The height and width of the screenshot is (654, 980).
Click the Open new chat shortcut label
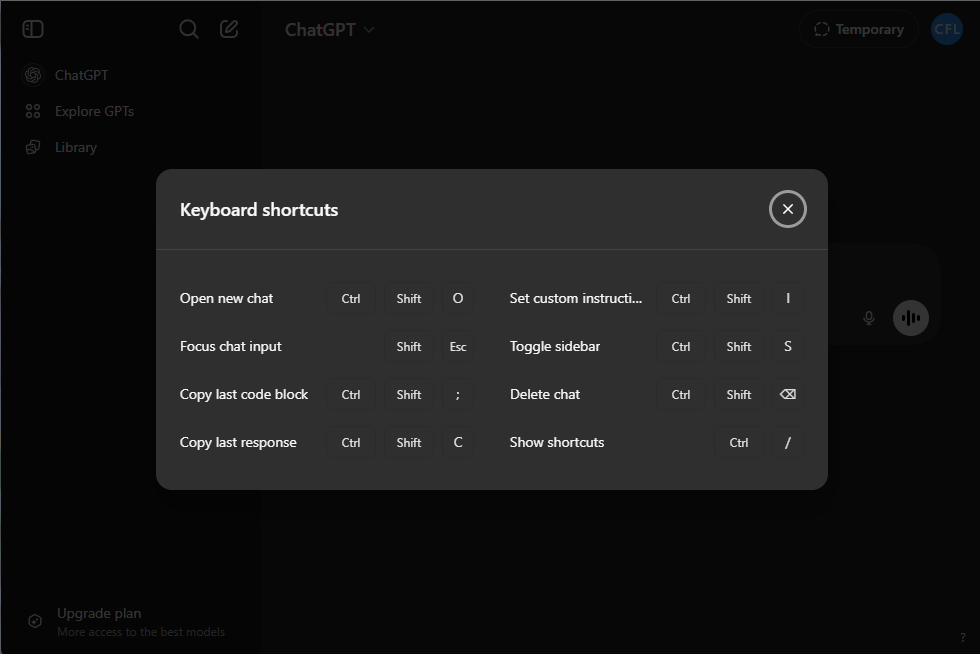click(x=226, y=298)
